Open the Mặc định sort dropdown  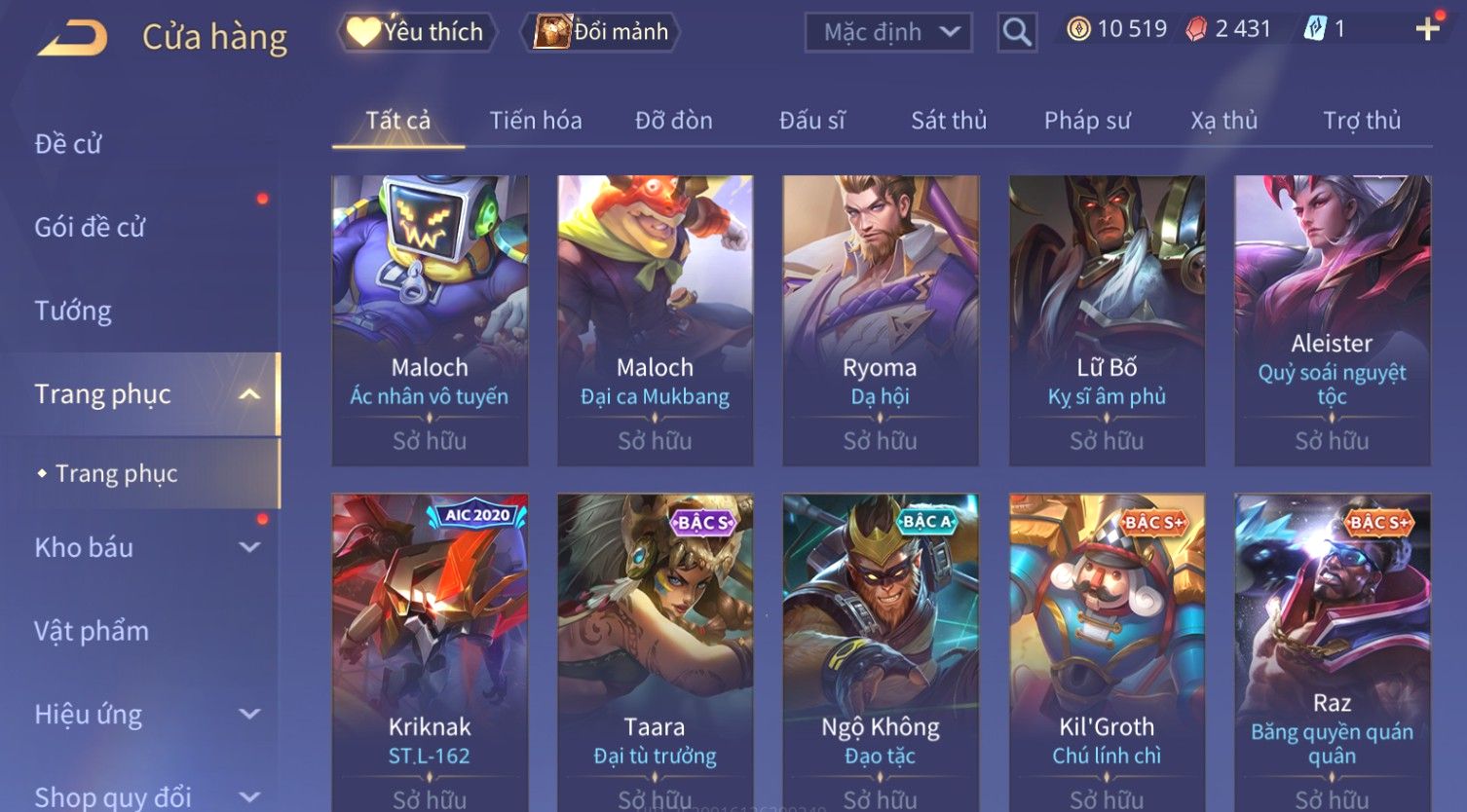(888, 32)
